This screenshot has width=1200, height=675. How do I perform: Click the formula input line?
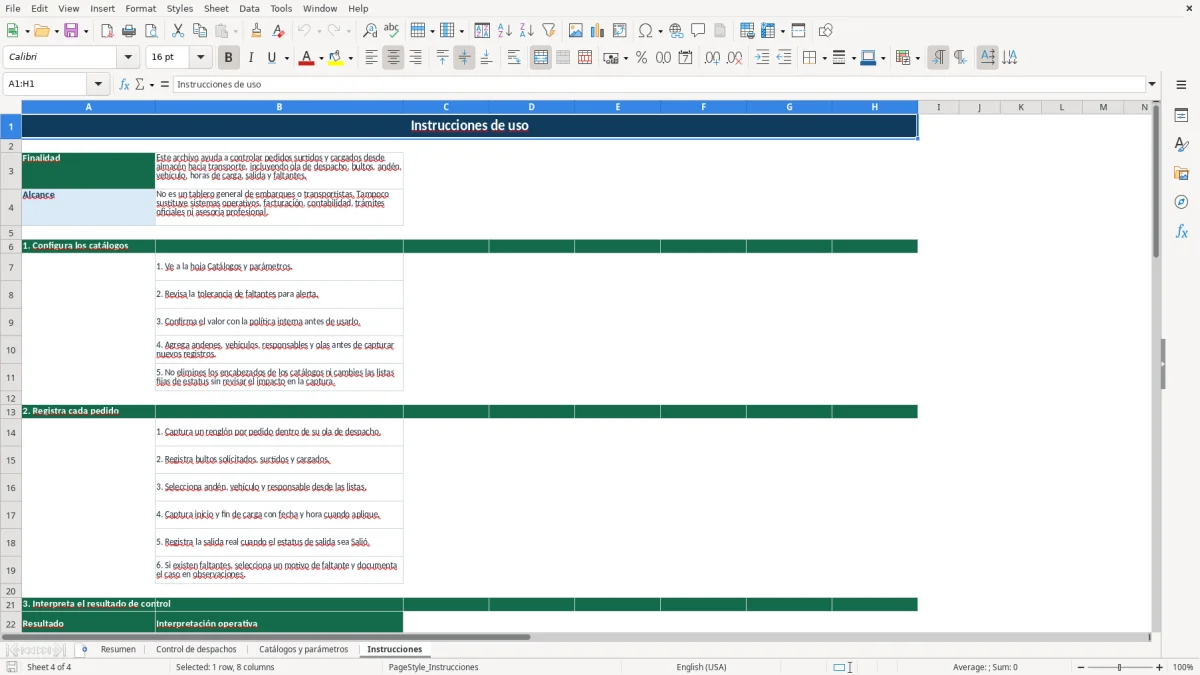(659, 84)
